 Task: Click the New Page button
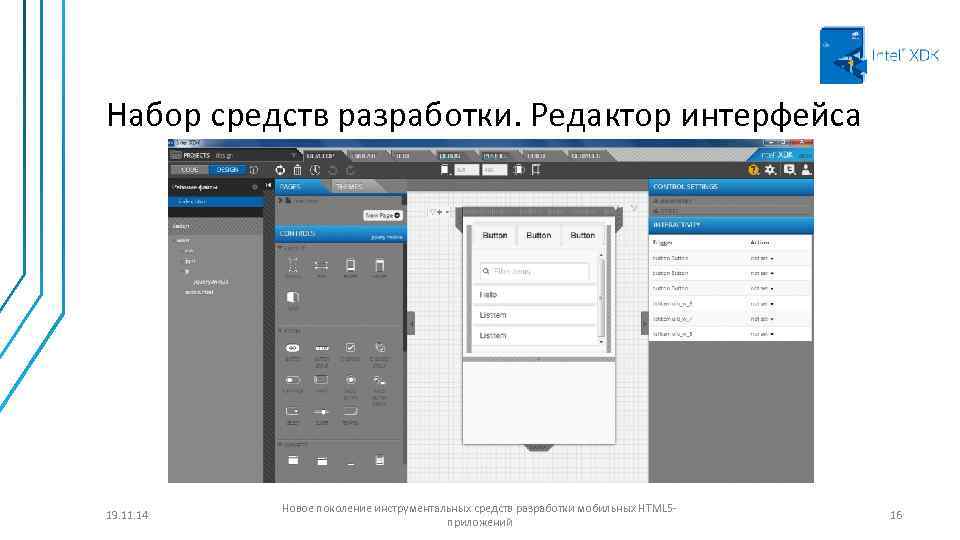(383, 216)
